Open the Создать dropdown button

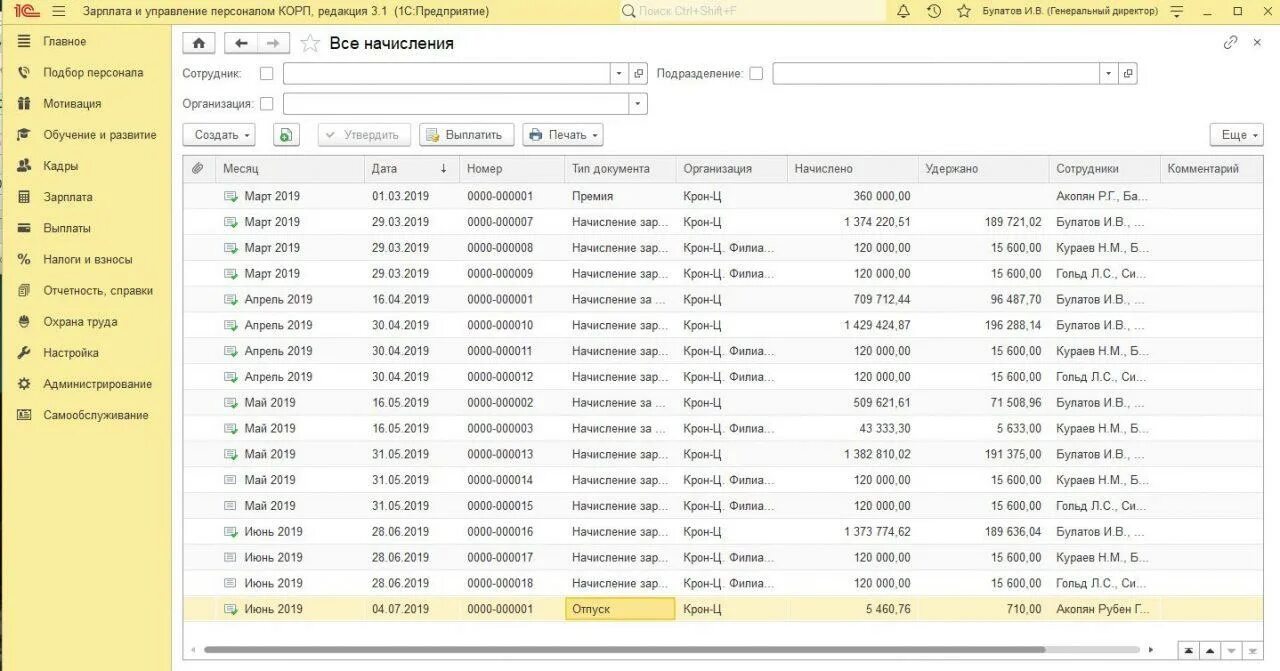(219, 135)
